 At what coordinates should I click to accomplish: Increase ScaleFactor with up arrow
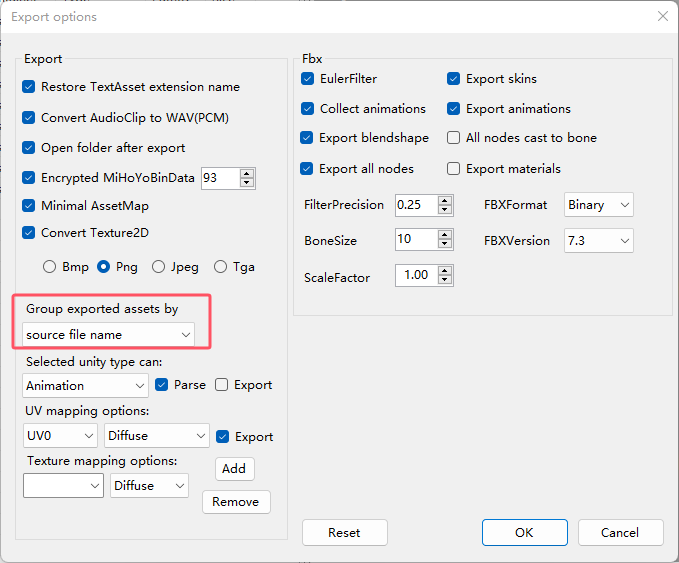445,271
